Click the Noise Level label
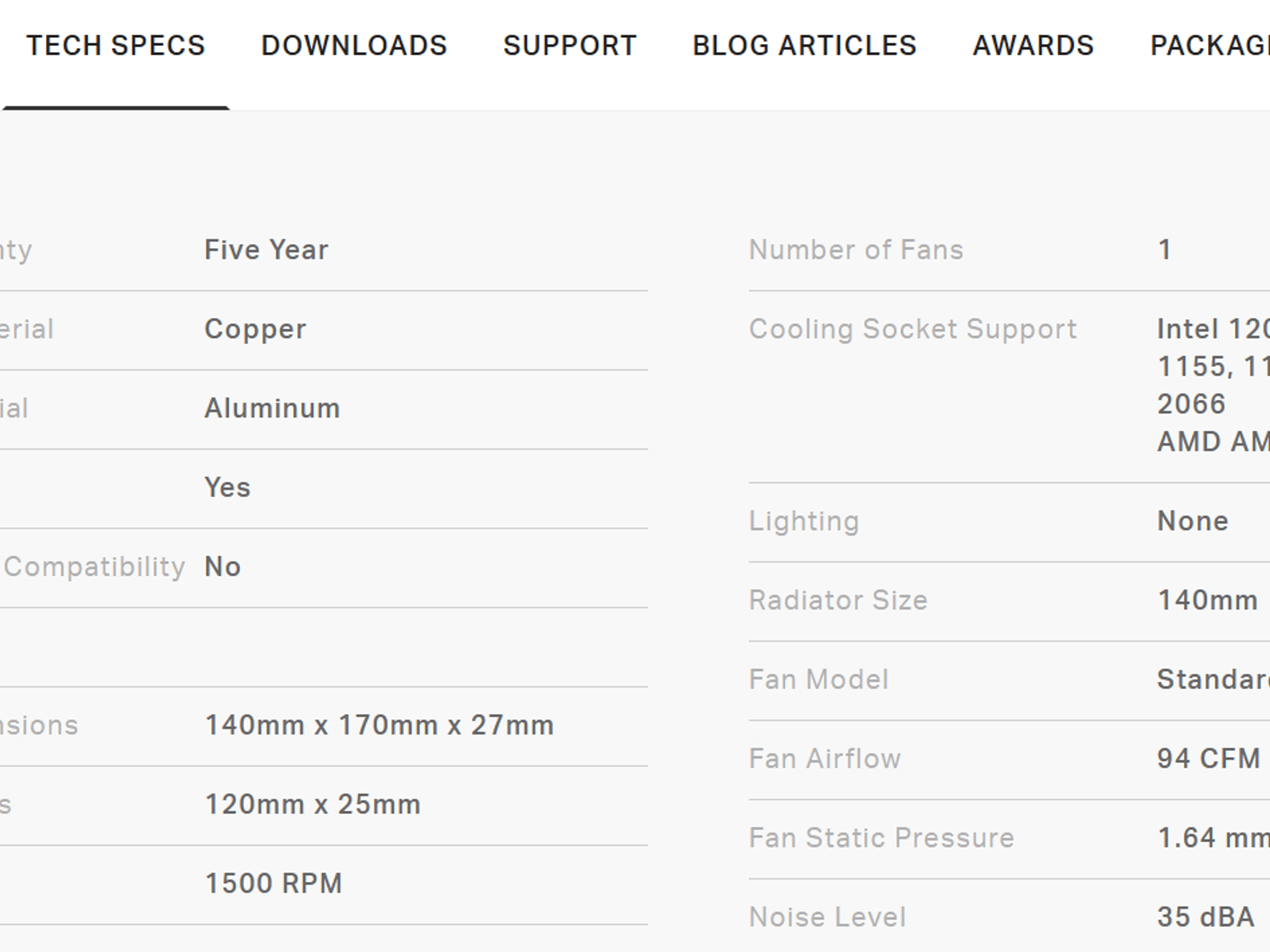 point(827,917)
